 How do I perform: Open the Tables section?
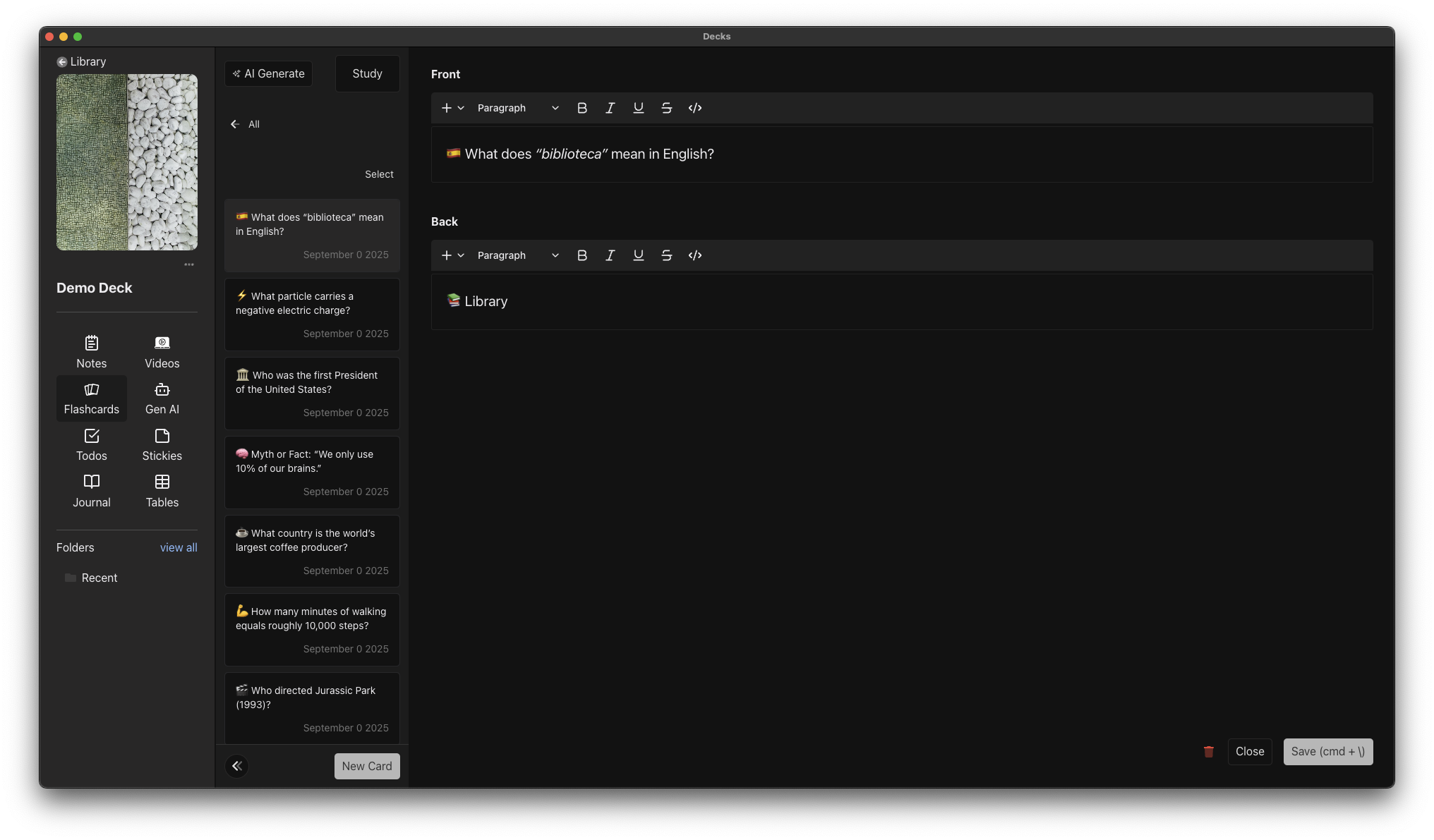coord(162,492)
